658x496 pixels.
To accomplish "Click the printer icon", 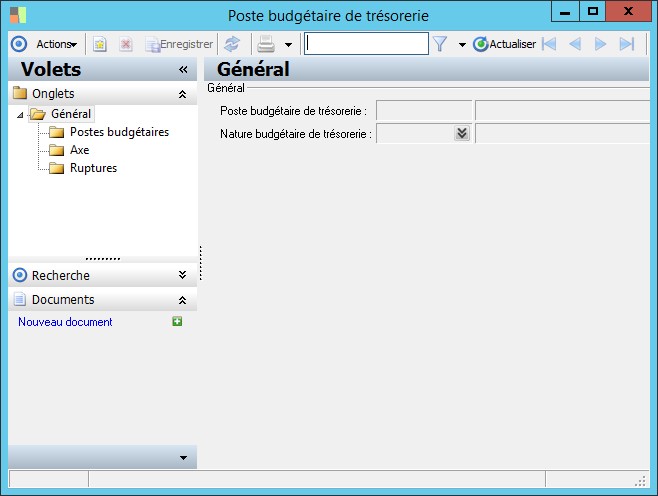I will point(266,44).
